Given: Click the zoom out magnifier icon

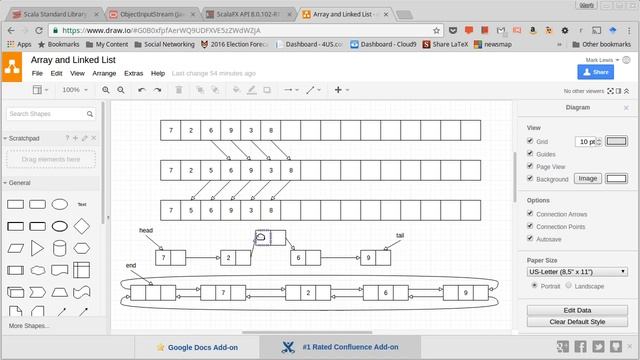Looking at the screenshot, I should pos(121,90).
